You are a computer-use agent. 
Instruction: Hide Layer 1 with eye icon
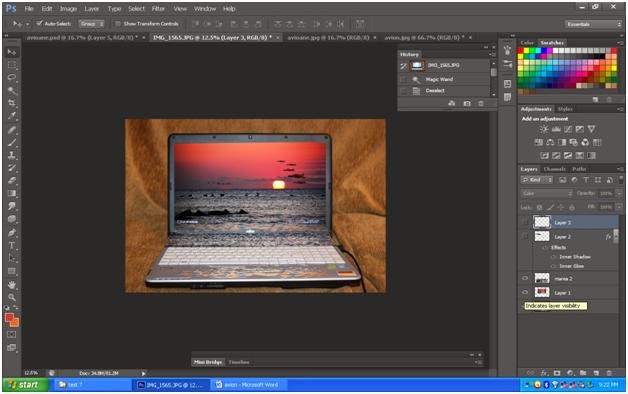[525, 292]
